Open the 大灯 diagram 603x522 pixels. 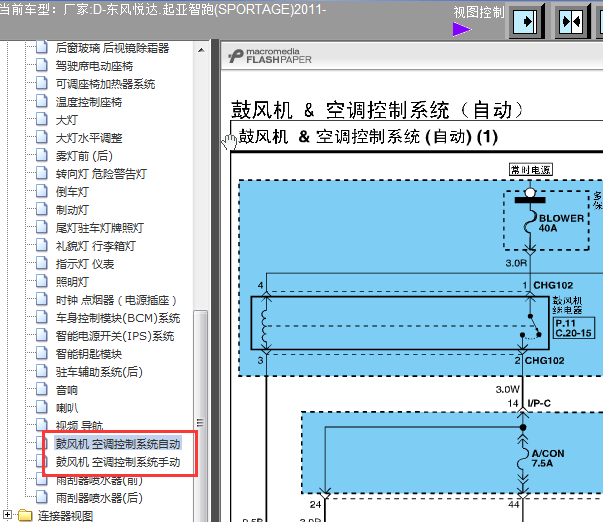coord(67,120)
